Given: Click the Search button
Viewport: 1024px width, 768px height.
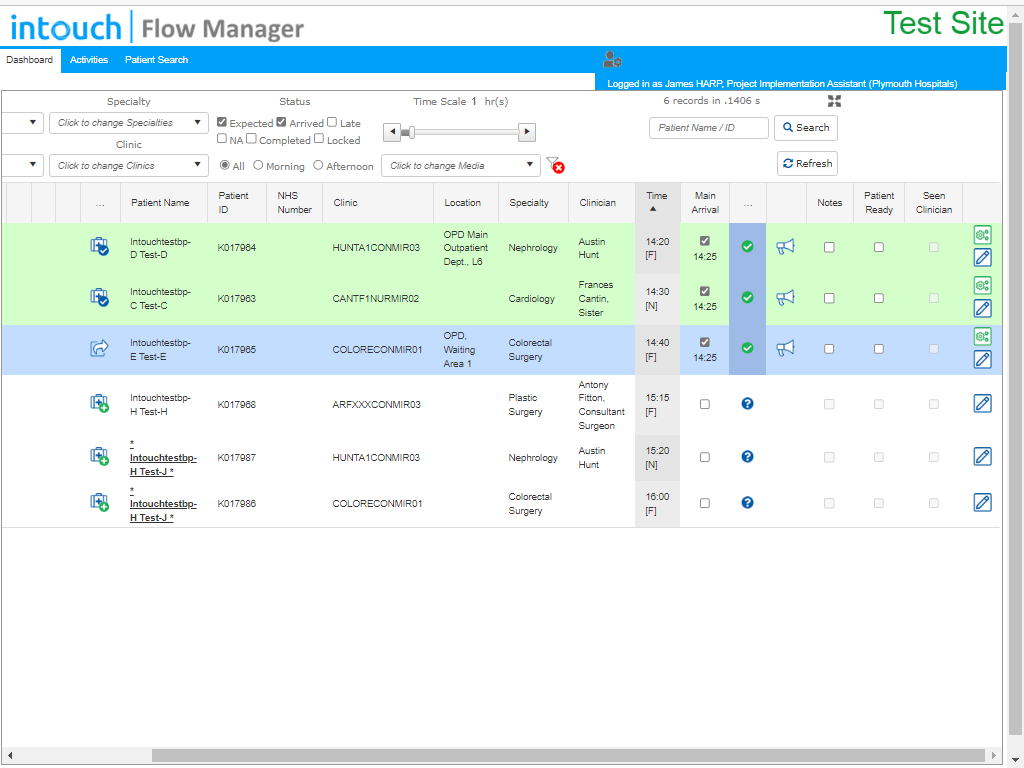Looking at the screenshot, I should point(805,128).
